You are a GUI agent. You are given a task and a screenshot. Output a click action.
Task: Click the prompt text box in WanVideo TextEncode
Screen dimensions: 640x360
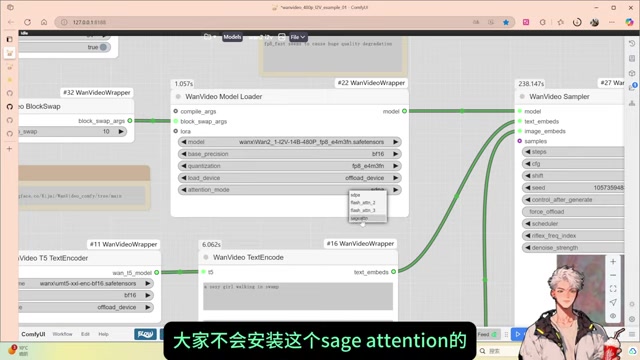[x=298, y=296]
